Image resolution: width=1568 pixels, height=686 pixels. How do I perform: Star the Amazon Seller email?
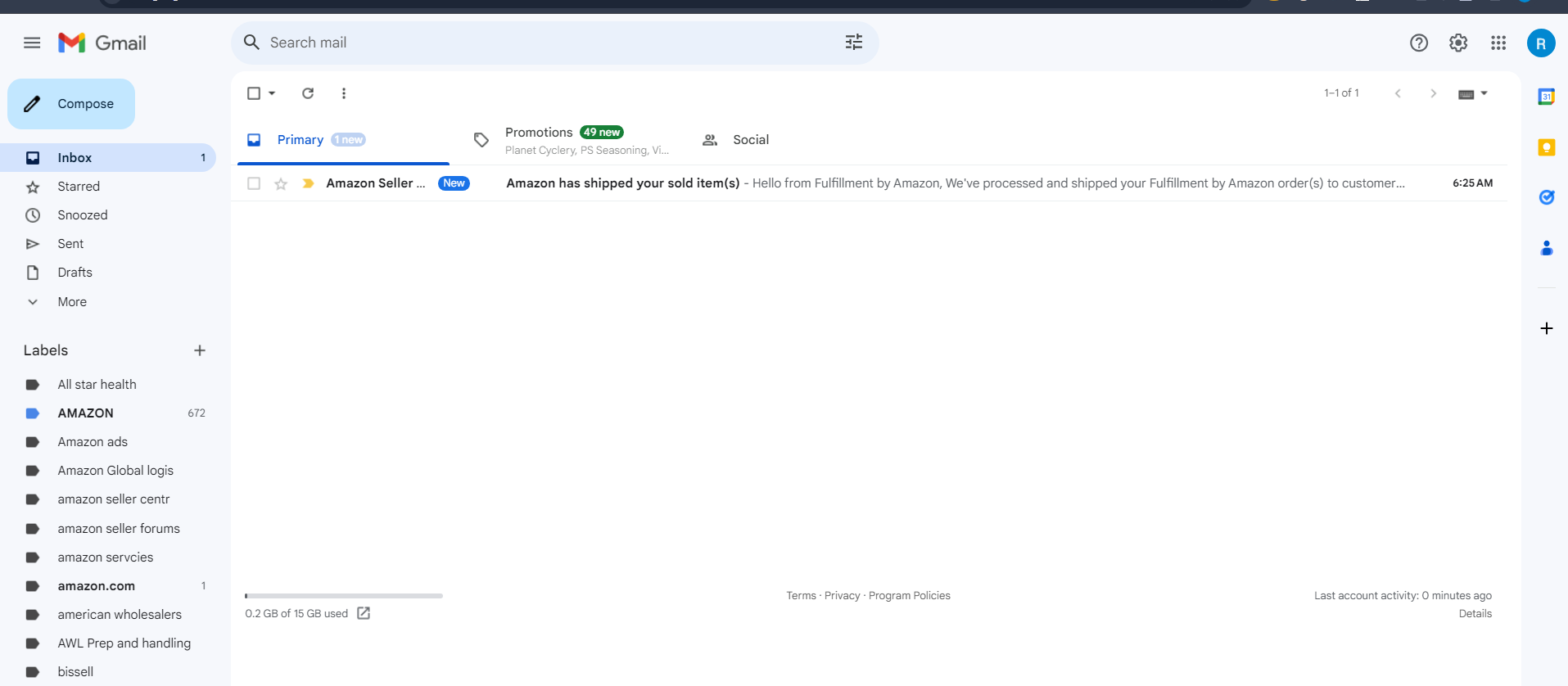pos(281,183)
